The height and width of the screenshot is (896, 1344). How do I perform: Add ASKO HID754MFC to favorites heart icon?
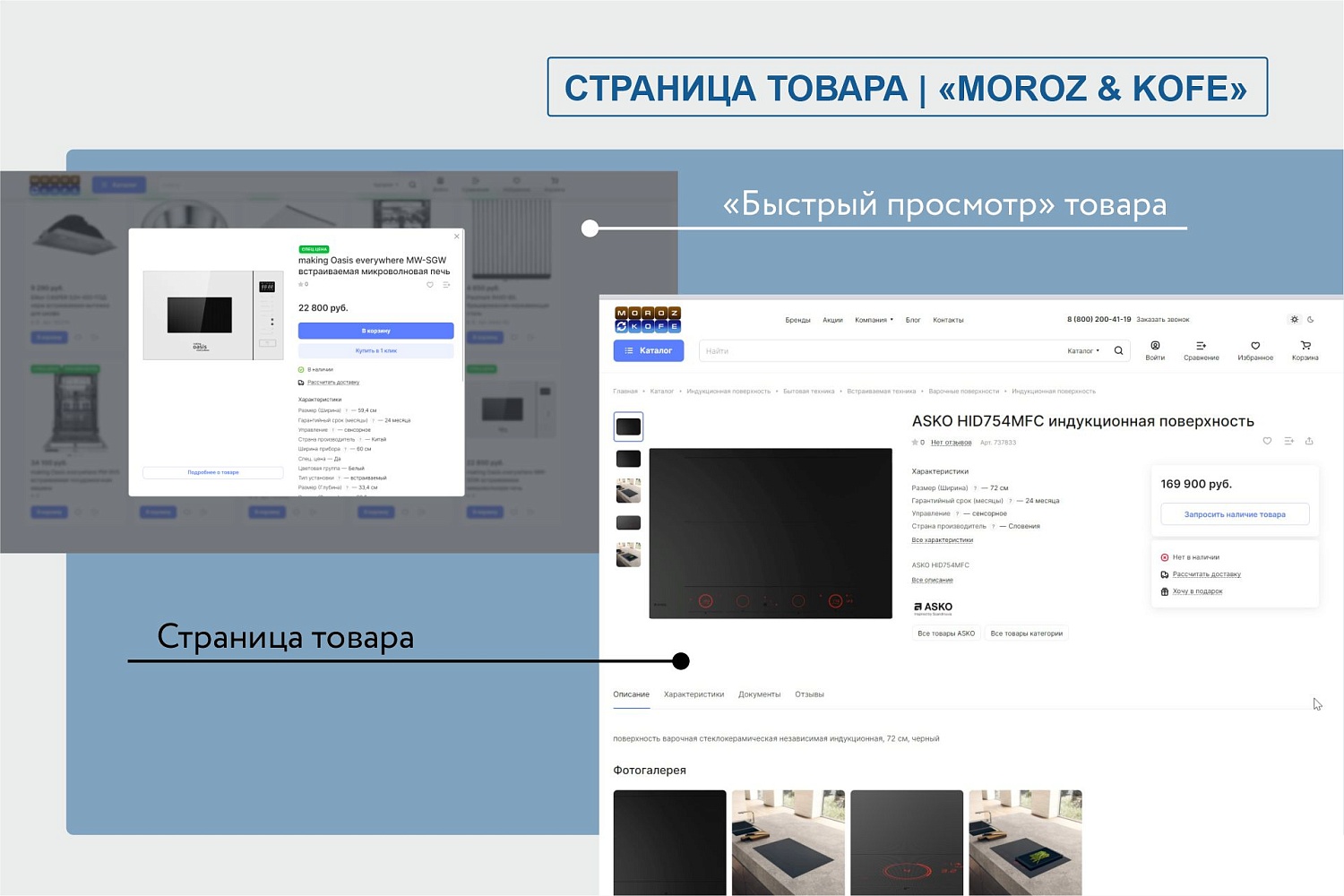1267,441
